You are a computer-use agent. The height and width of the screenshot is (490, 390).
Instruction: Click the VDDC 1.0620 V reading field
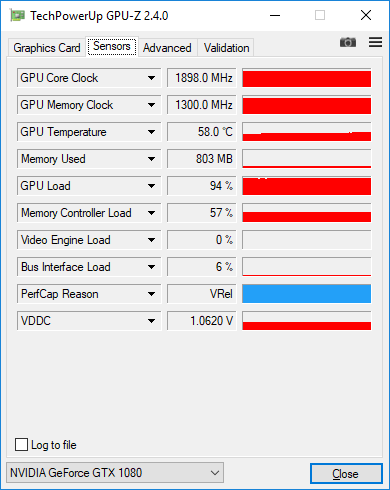tap(201, 321)
